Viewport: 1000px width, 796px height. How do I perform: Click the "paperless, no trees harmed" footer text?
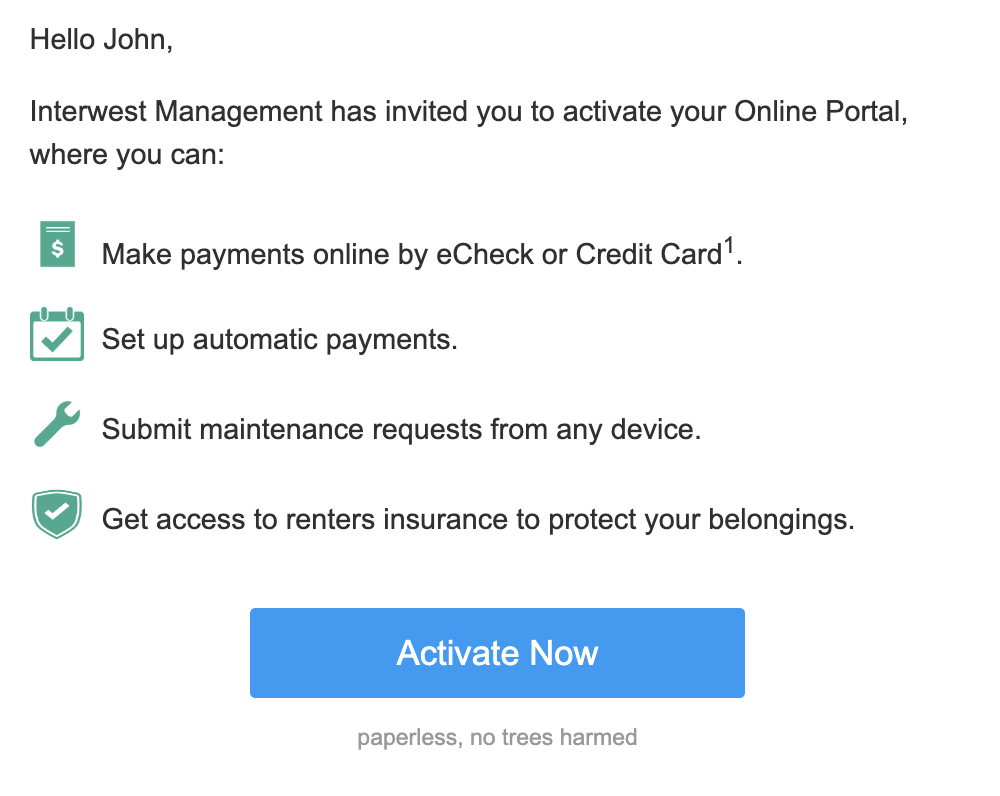tap(497, 738)
